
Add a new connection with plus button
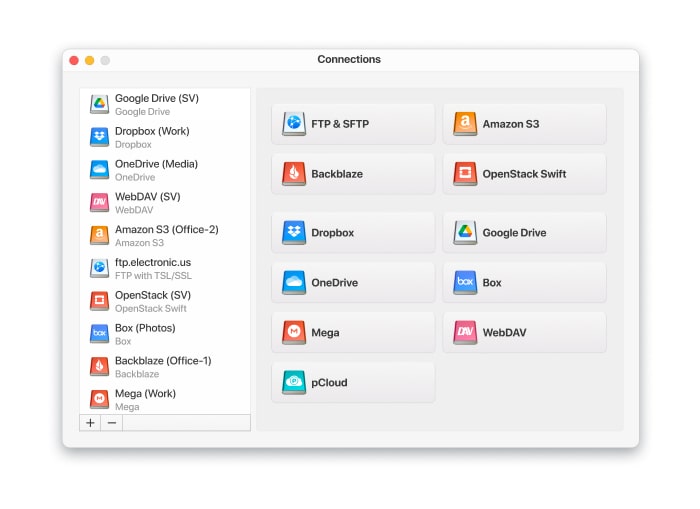coord(90,423)
